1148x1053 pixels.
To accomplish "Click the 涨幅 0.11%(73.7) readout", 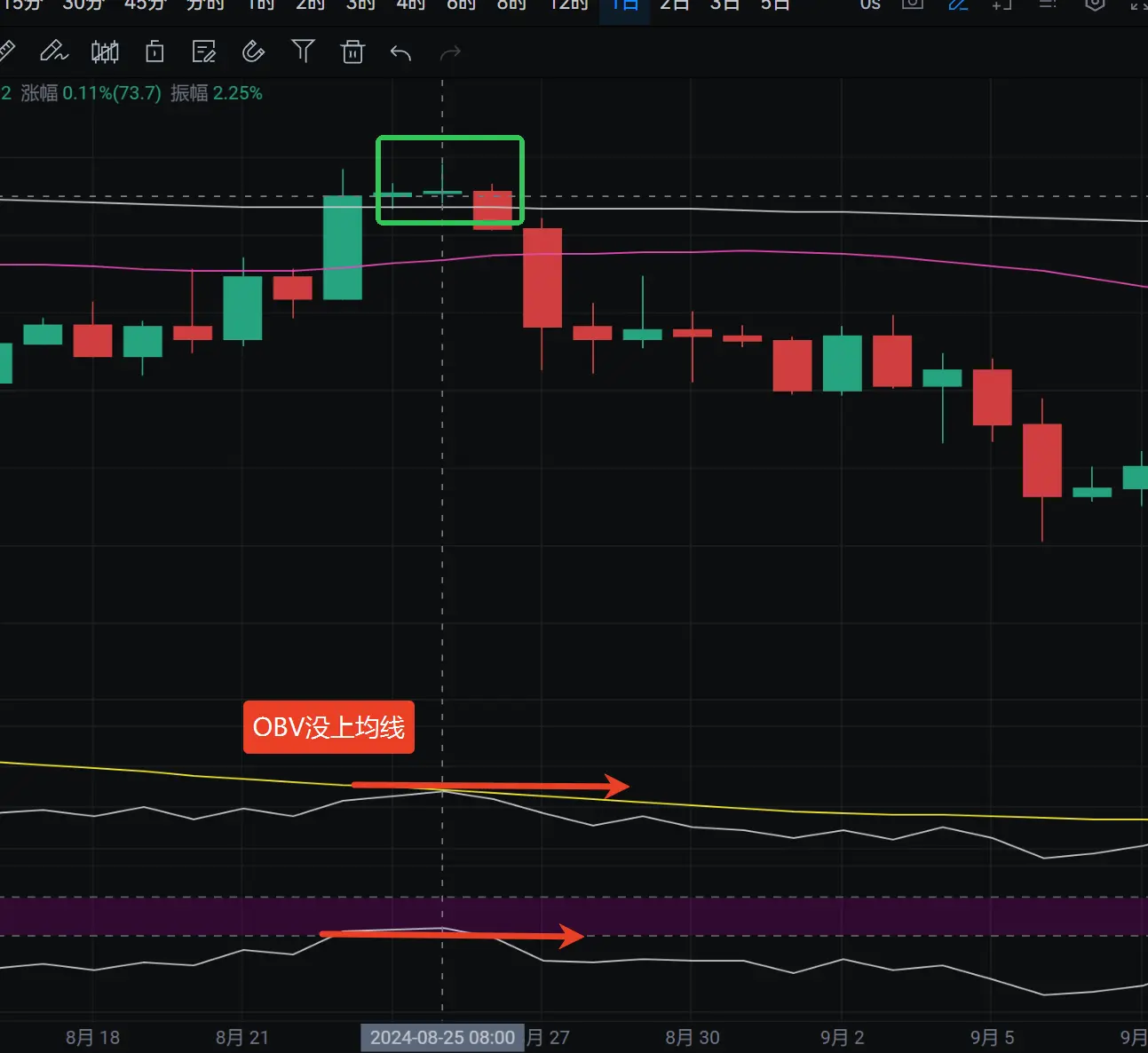I will pos(91,93).
